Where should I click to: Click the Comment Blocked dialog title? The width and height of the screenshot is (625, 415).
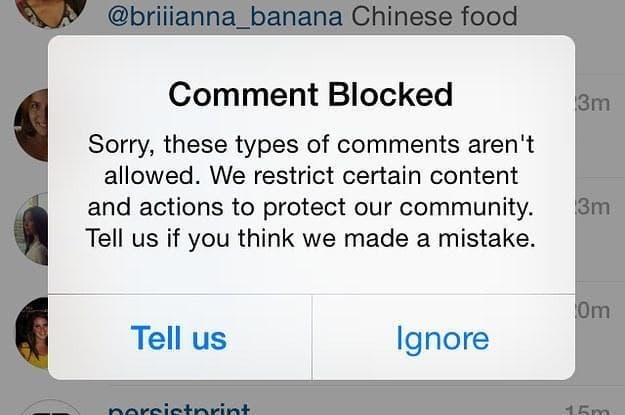tap(311, 94)
